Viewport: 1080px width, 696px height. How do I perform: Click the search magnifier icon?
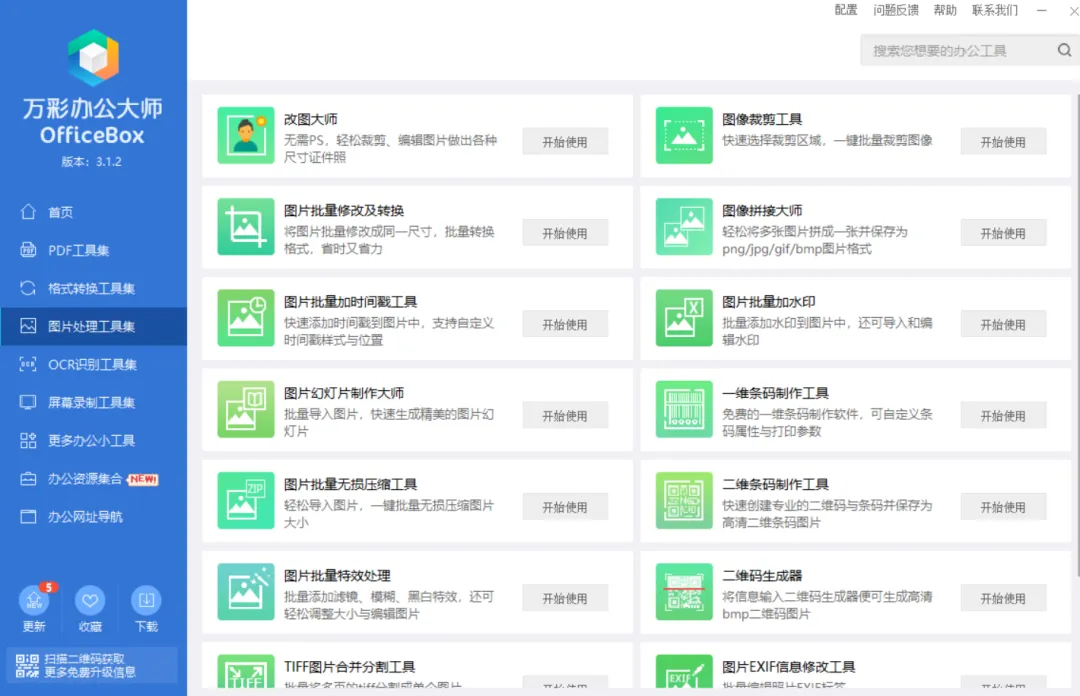(x=1064, y=50)
